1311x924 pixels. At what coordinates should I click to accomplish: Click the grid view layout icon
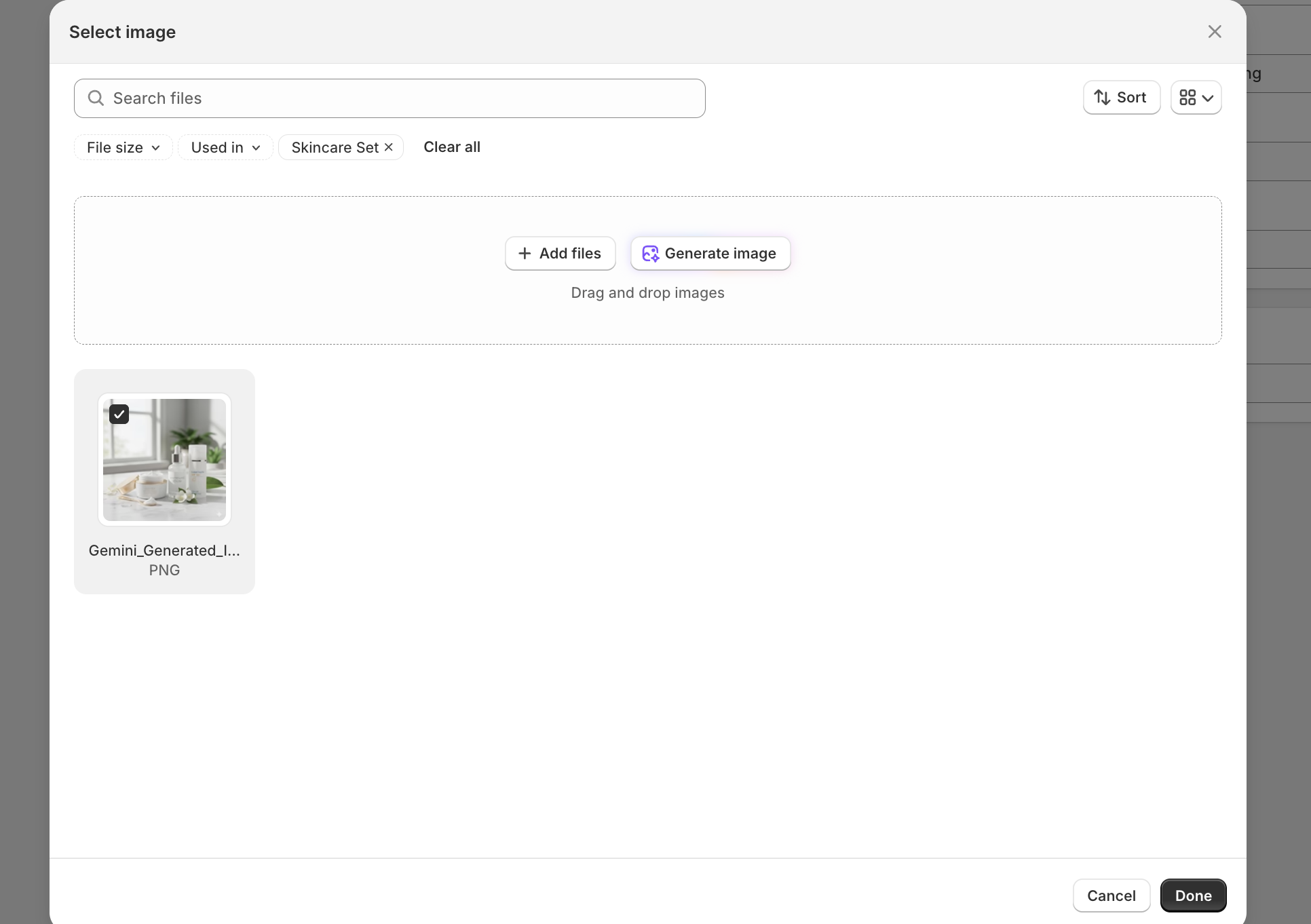(1187, 98)
